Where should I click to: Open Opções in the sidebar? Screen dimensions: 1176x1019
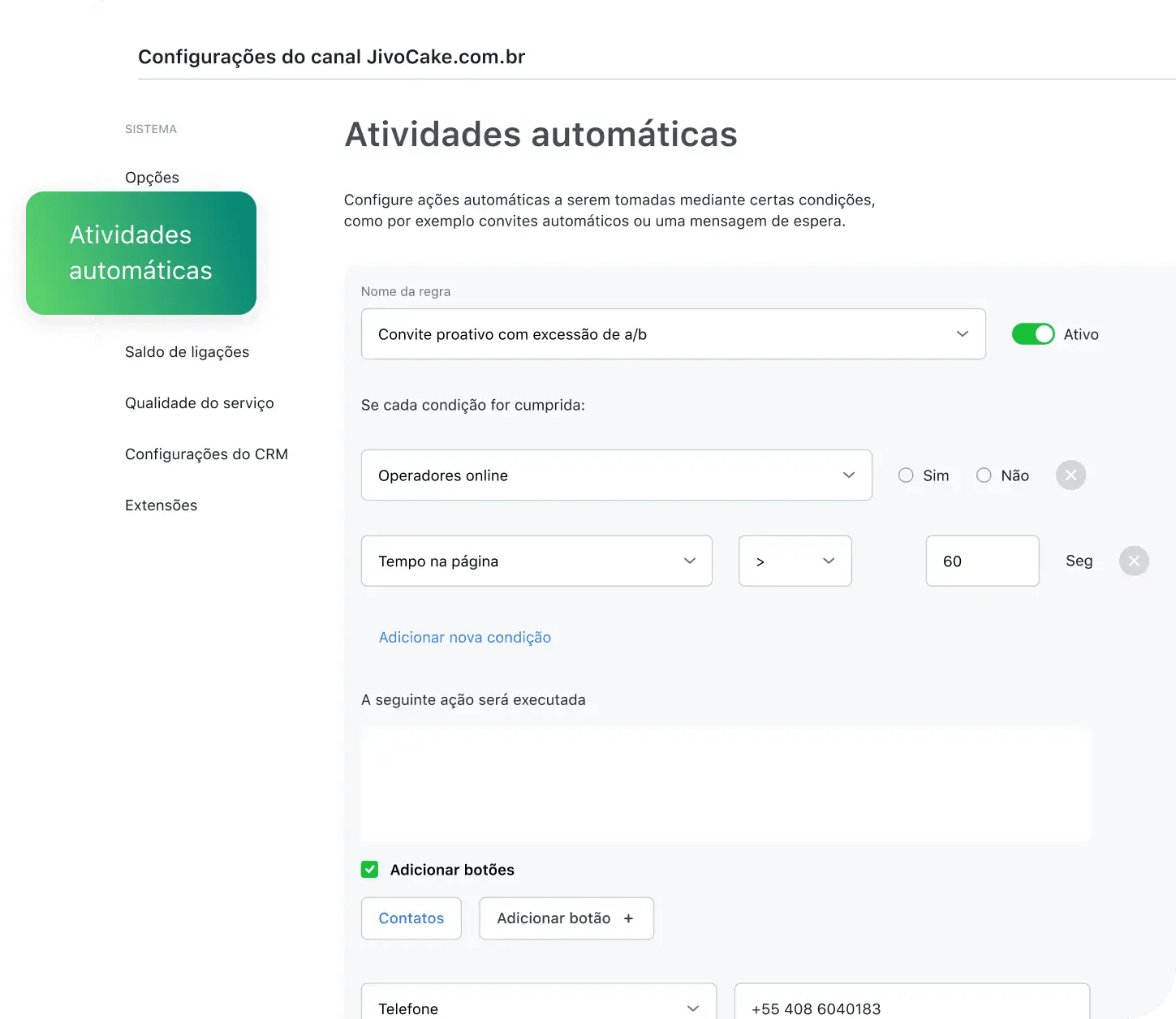[152, 178]
